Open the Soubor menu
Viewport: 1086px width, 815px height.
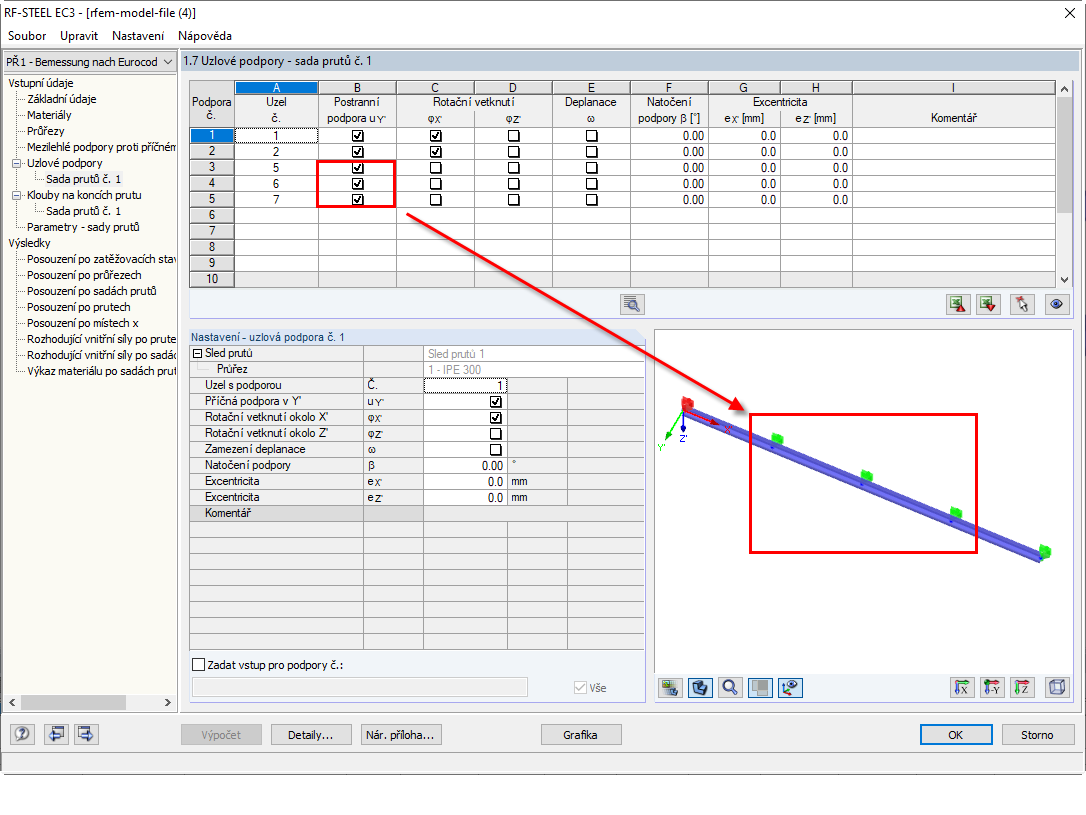27,36
